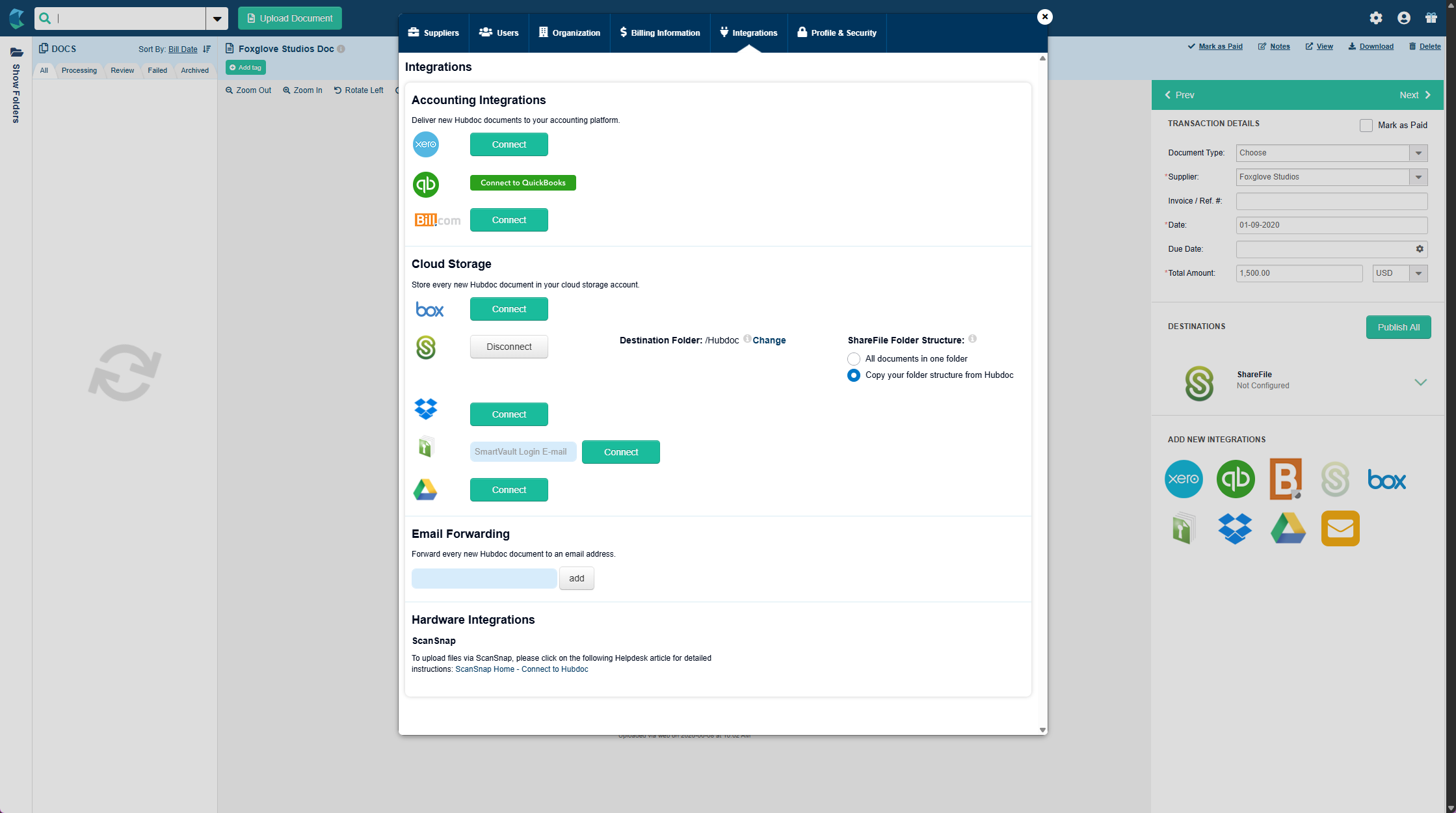Expand the ShareFile destination chevron
1456x813 pixels.
point(1420,382)
